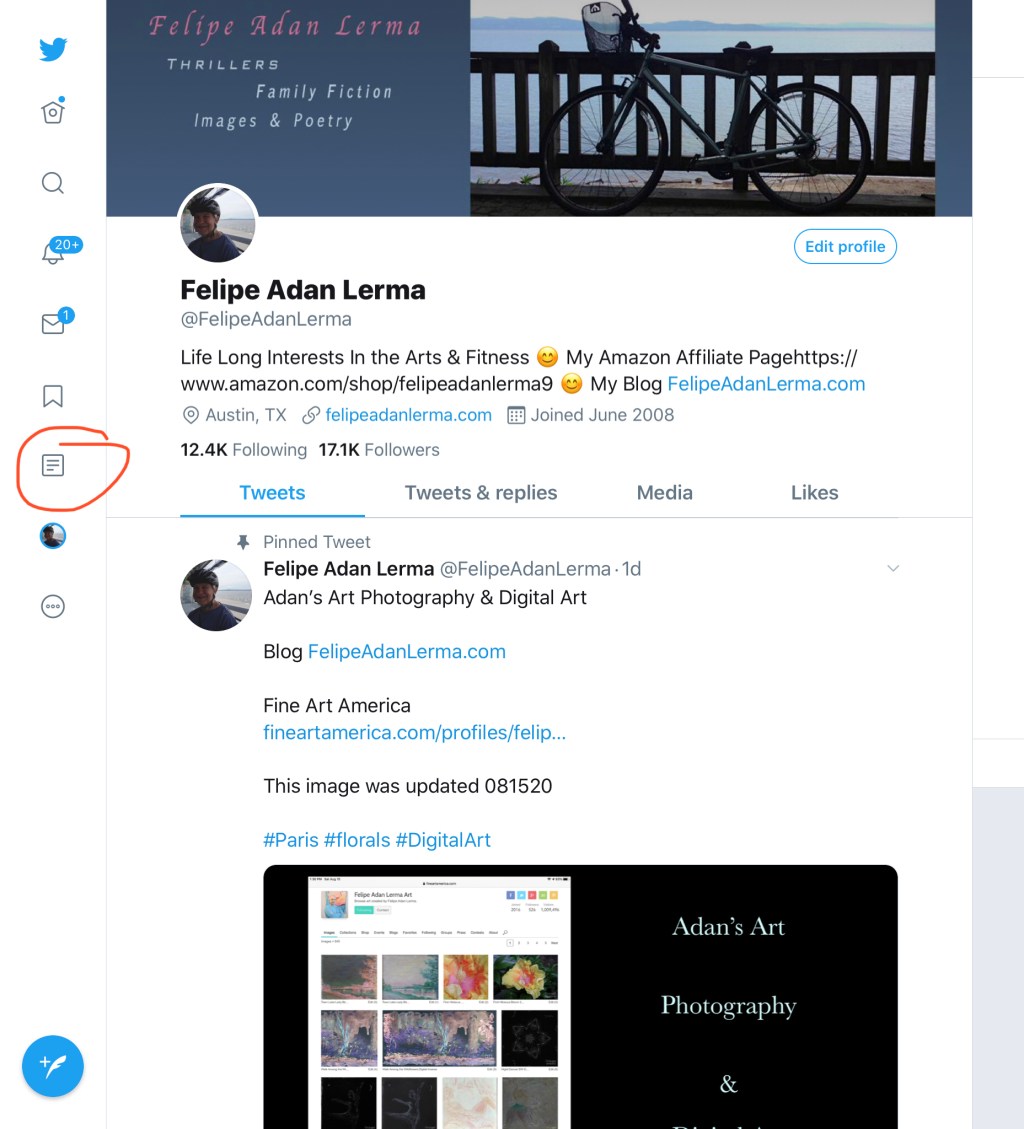Open profile avatar in sidebar
Image resolution: width=1024 pixels, height=1129 pixels.
(53, 536)
